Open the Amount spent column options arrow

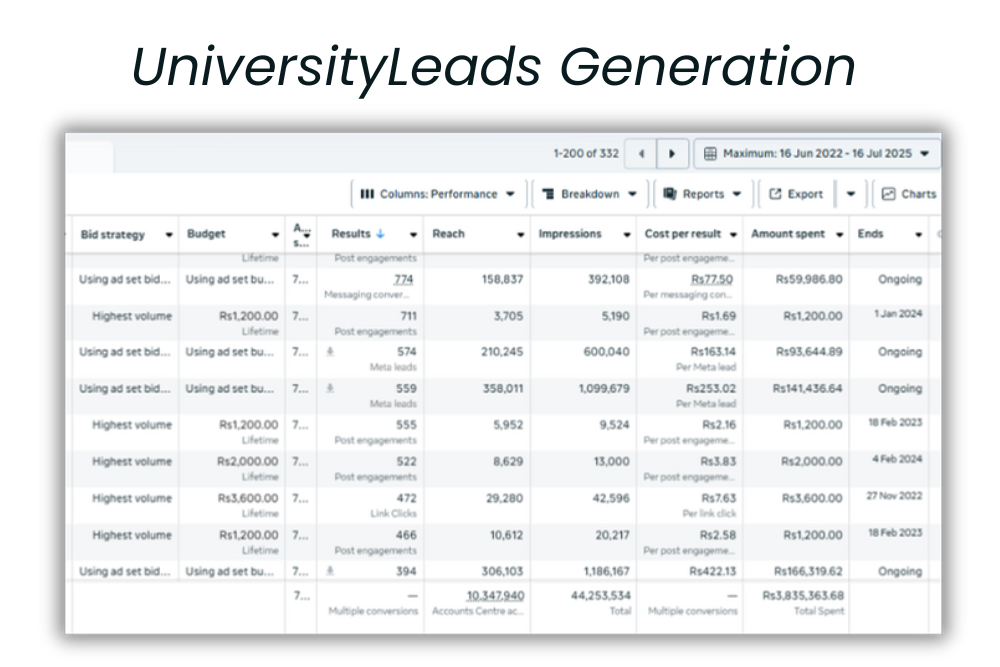839,235
